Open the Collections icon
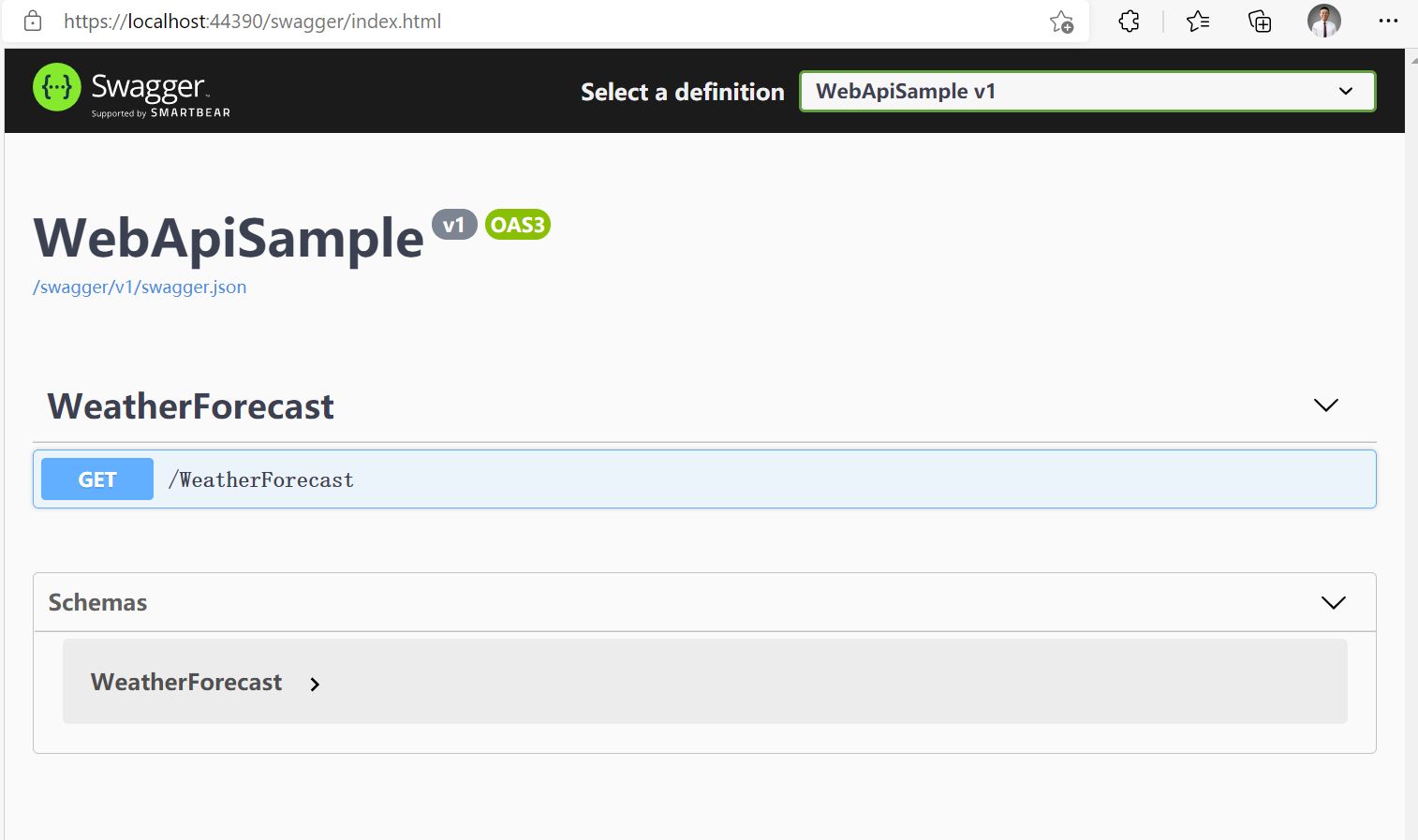The image size is (1418, 840). (1260, 21)
